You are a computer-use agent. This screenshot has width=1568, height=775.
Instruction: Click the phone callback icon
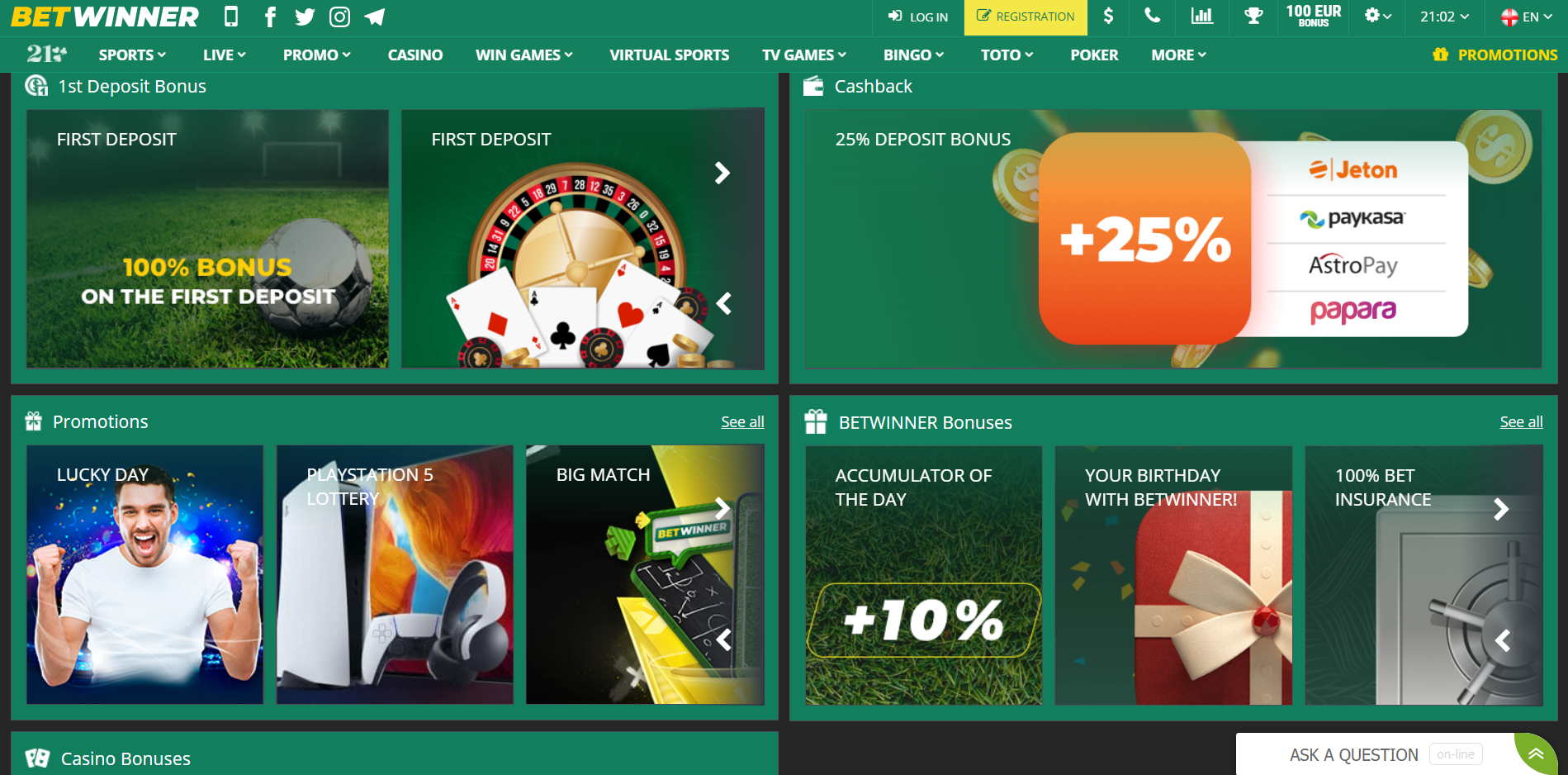pos(1153,16)
